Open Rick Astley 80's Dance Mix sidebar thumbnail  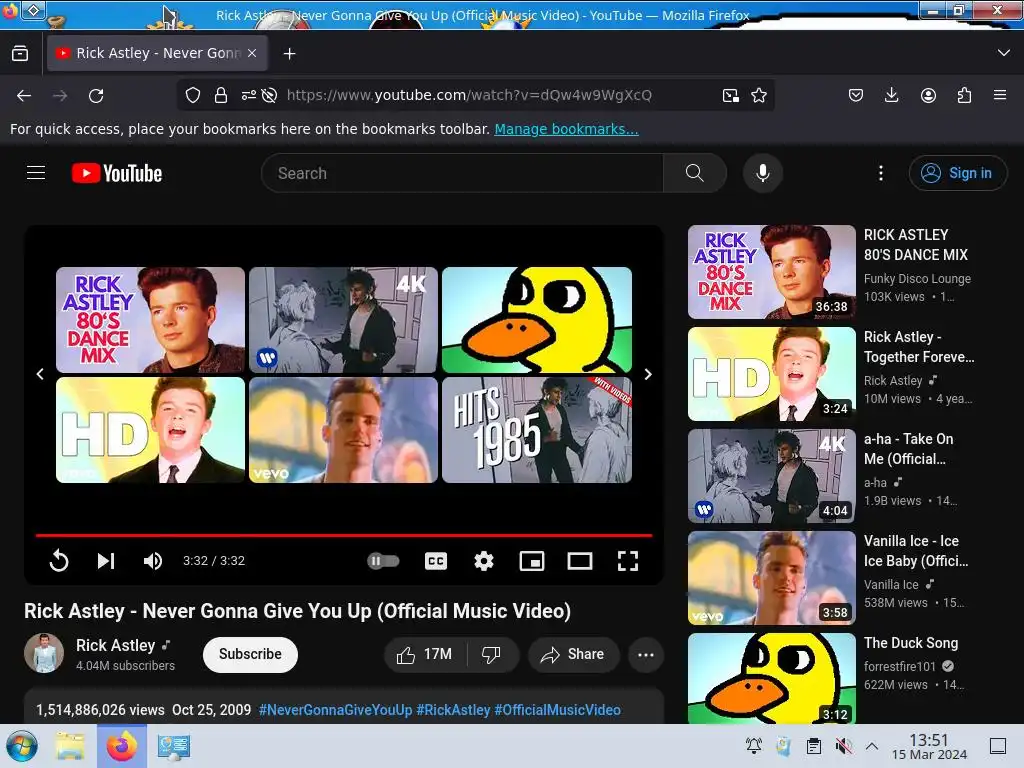point(772,272)
